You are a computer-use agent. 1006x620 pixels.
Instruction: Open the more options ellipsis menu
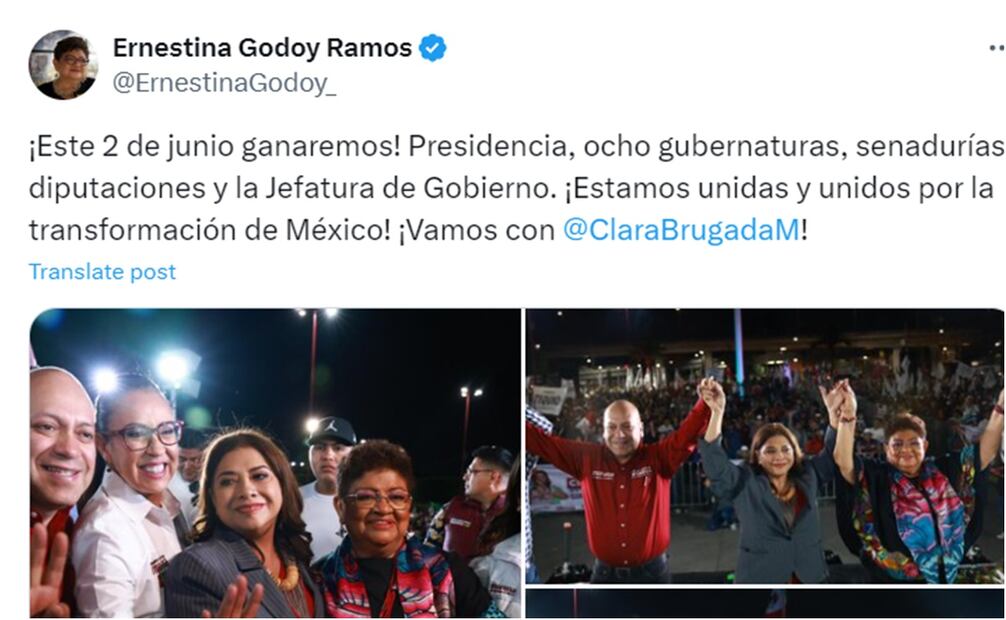[x=997, y=48]
